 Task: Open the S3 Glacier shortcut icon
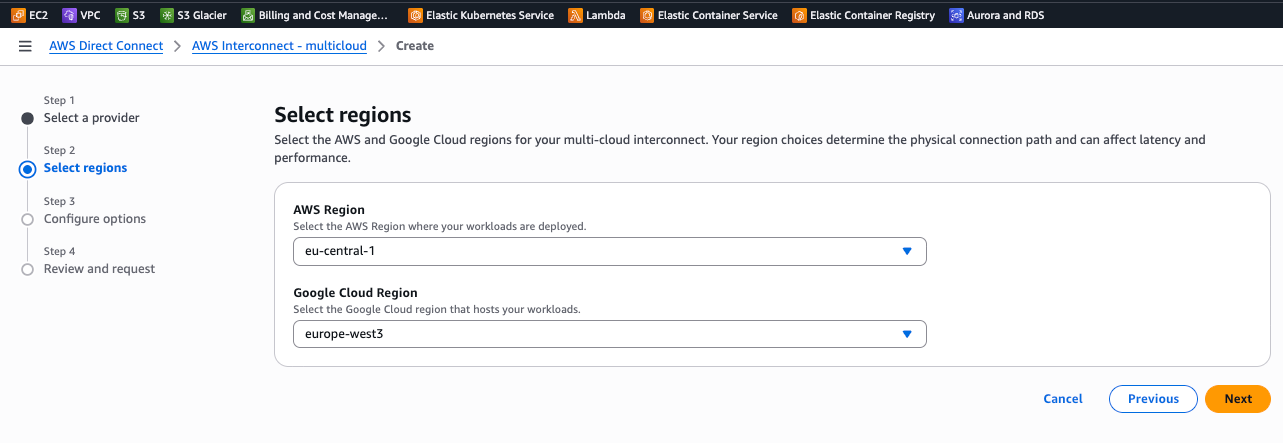[x=167, y=15]
